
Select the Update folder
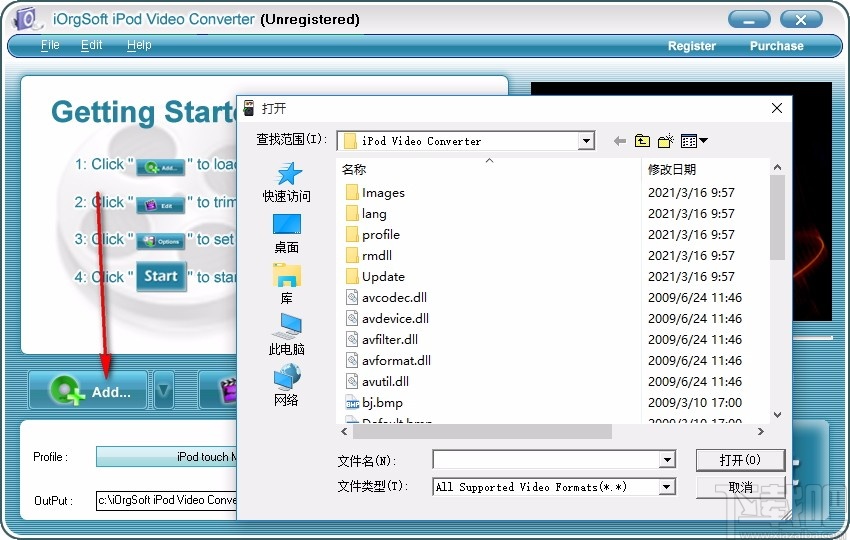point(375,277)
